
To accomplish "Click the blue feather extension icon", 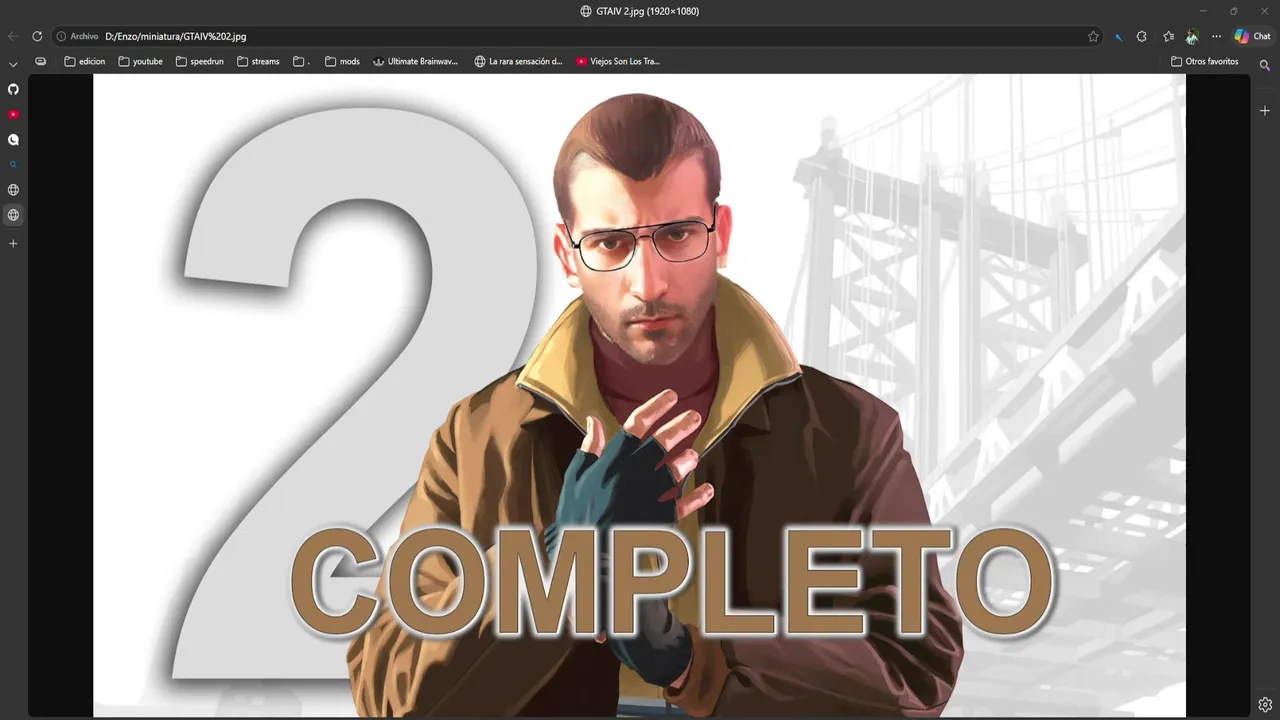I will [x=1118, y=36].
